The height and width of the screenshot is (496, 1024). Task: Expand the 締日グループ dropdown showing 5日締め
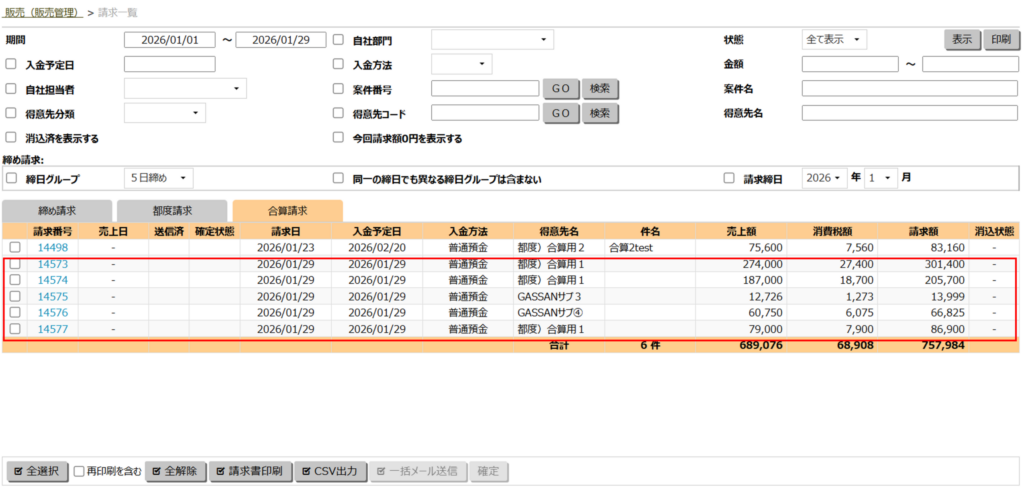coord(159,178)
